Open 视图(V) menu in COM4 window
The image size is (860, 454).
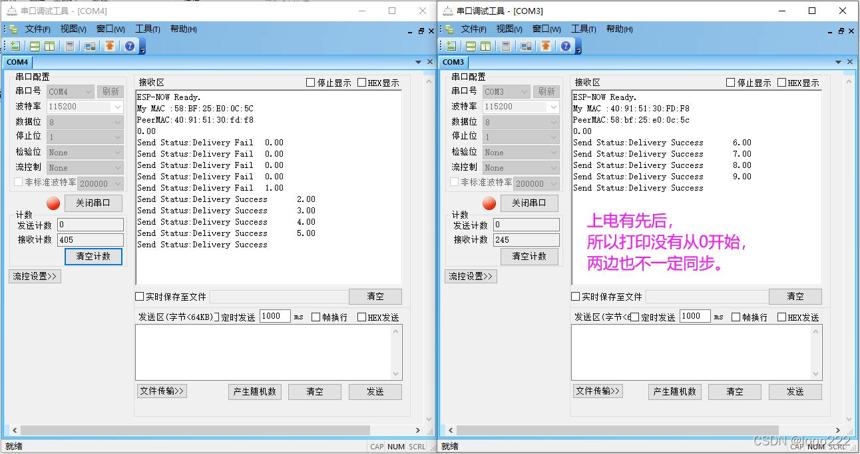pyautogui.click(x=73, y=29)
